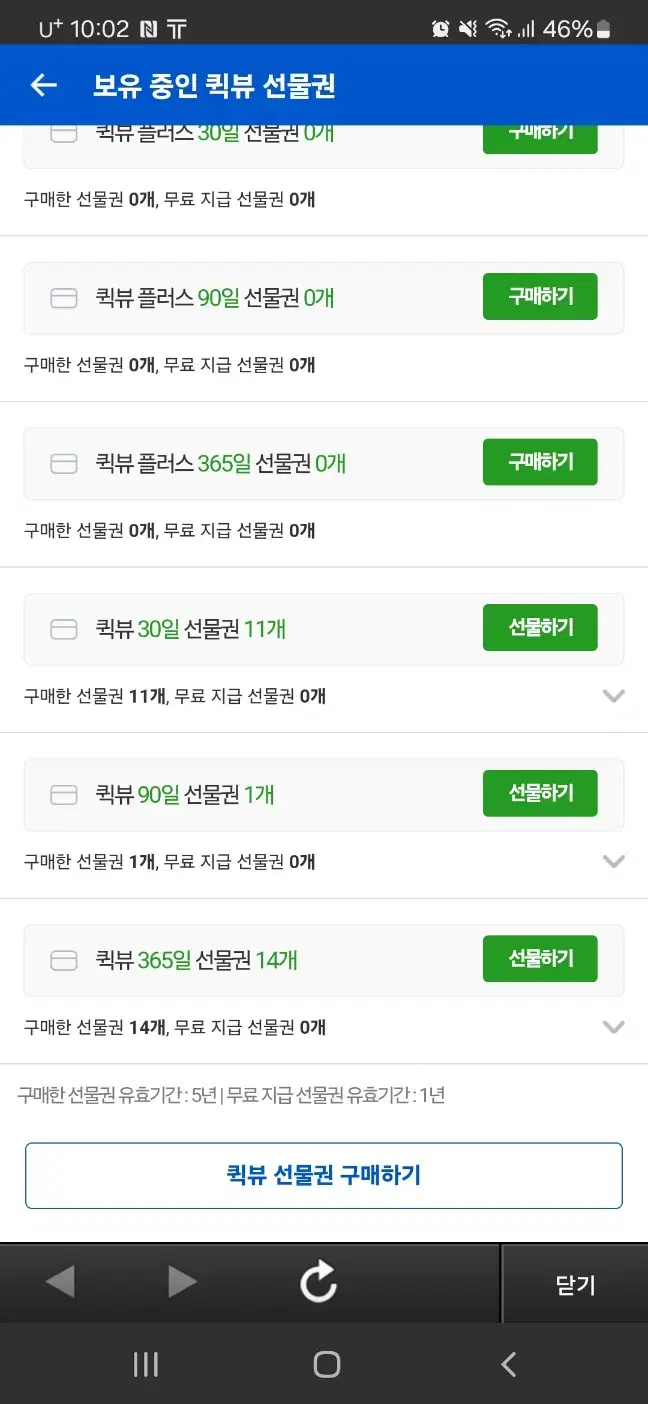
Task: Tap the browser forward triangle in the bottom bar
Action: pyautogui.click(x=182, y=1281)
